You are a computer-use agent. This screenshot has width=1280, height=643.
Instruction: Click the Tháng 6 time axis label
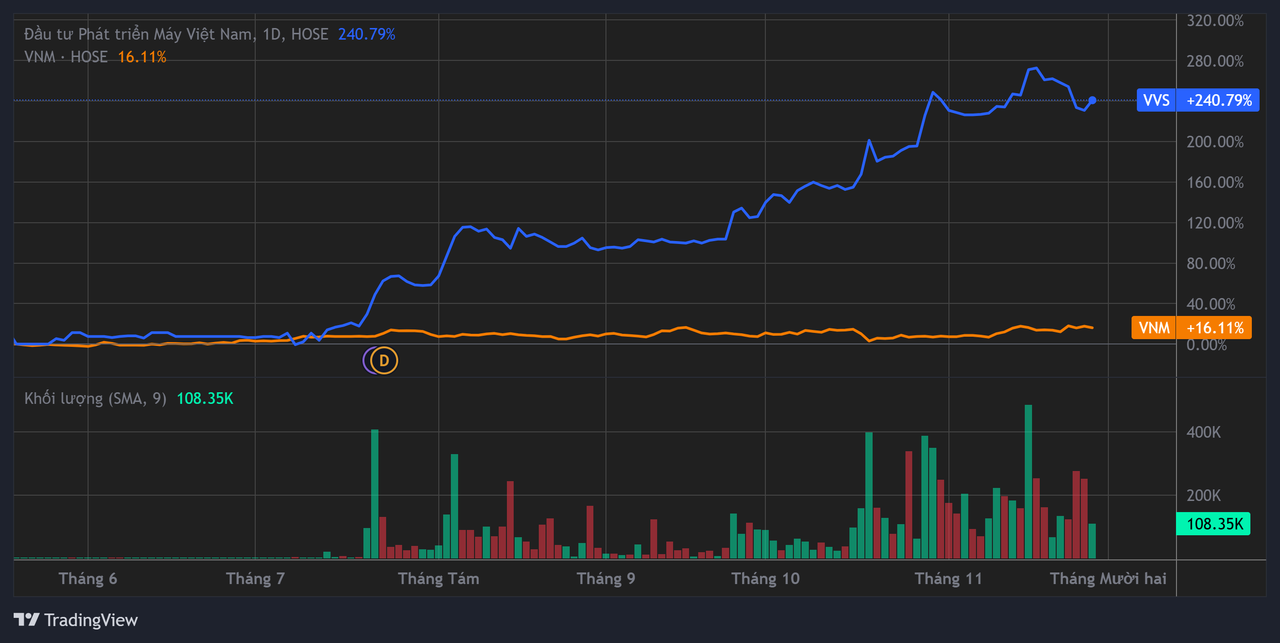[x=88, y=578]
